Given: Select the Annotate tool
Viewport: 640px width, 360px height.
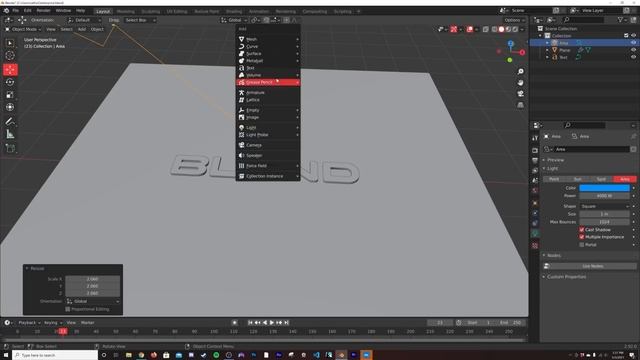Looking at the screenshot, I should point(10,121).
